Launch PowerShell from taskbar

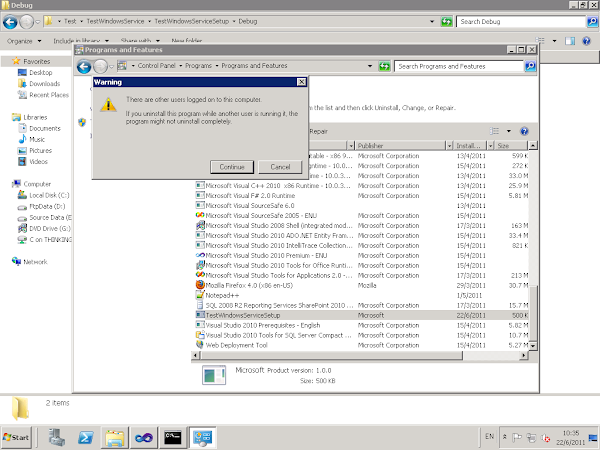point(85,437)
